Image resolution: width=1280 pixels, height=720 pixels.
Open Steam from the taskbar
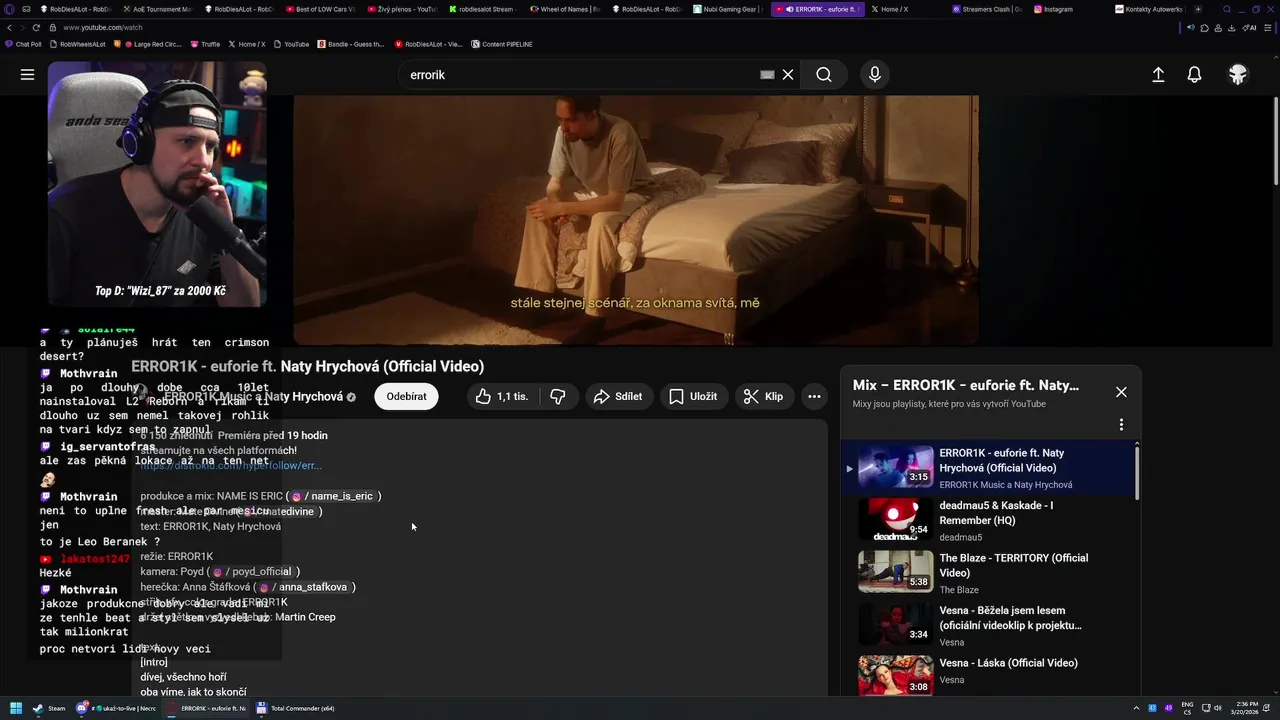point(49,708)
